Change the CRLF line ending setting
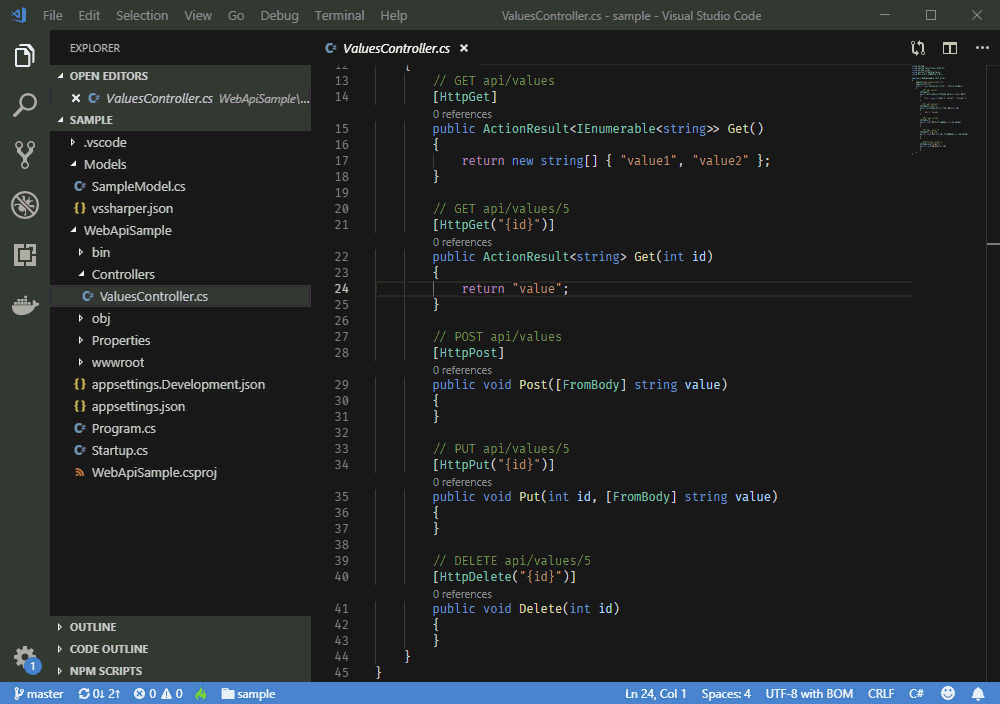 tap(881, 693)
